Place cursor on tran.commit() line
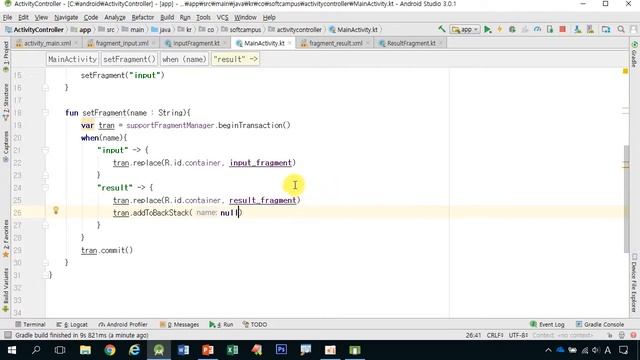 click(107, 250)
